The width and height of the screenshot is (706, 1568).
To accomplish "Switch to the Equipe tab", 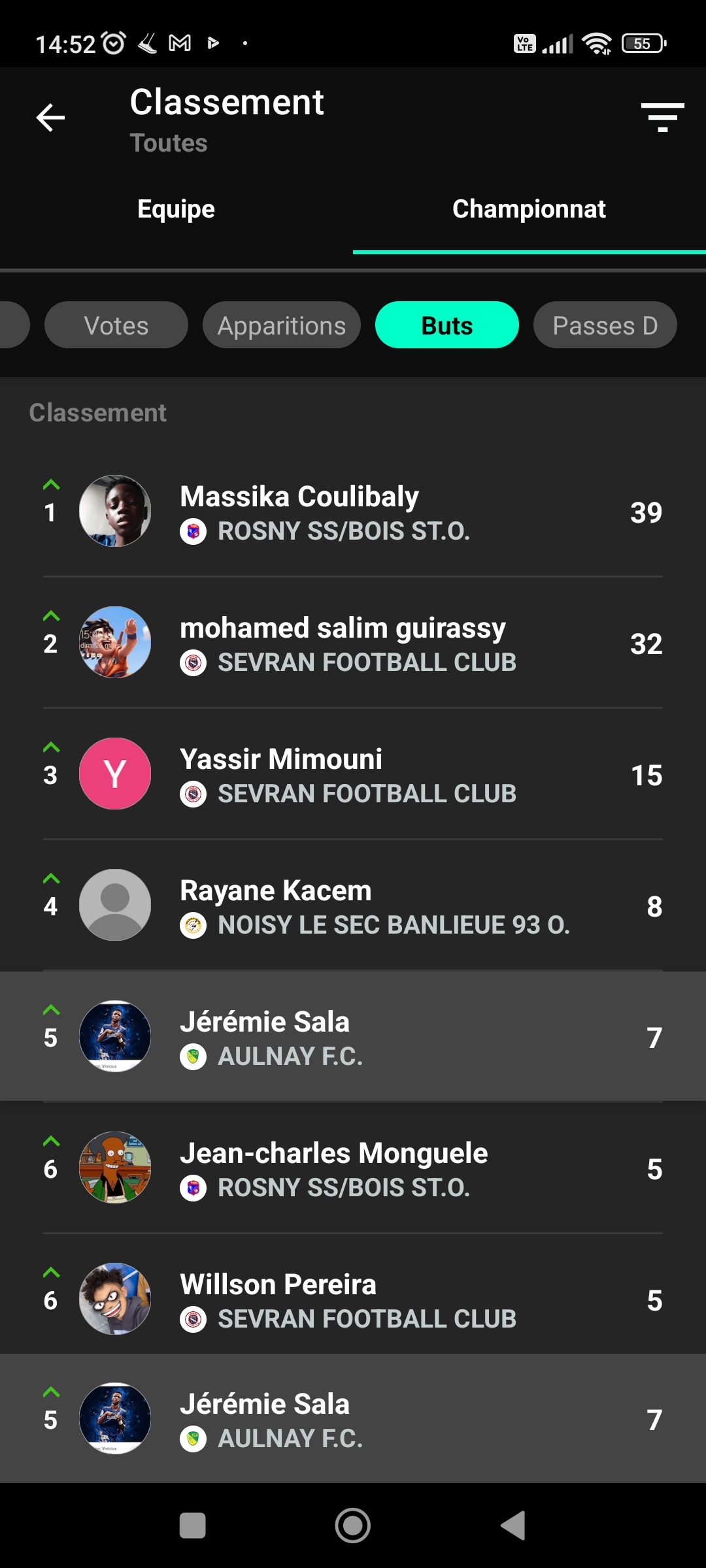I will coord(176,209).
